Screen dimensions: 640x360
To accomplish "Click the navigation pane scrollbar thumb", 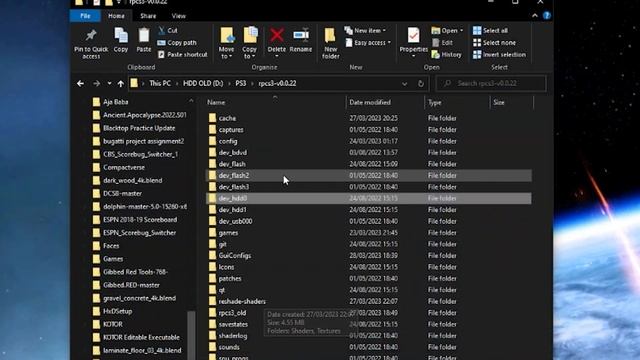I will click(x=191, y=335).
